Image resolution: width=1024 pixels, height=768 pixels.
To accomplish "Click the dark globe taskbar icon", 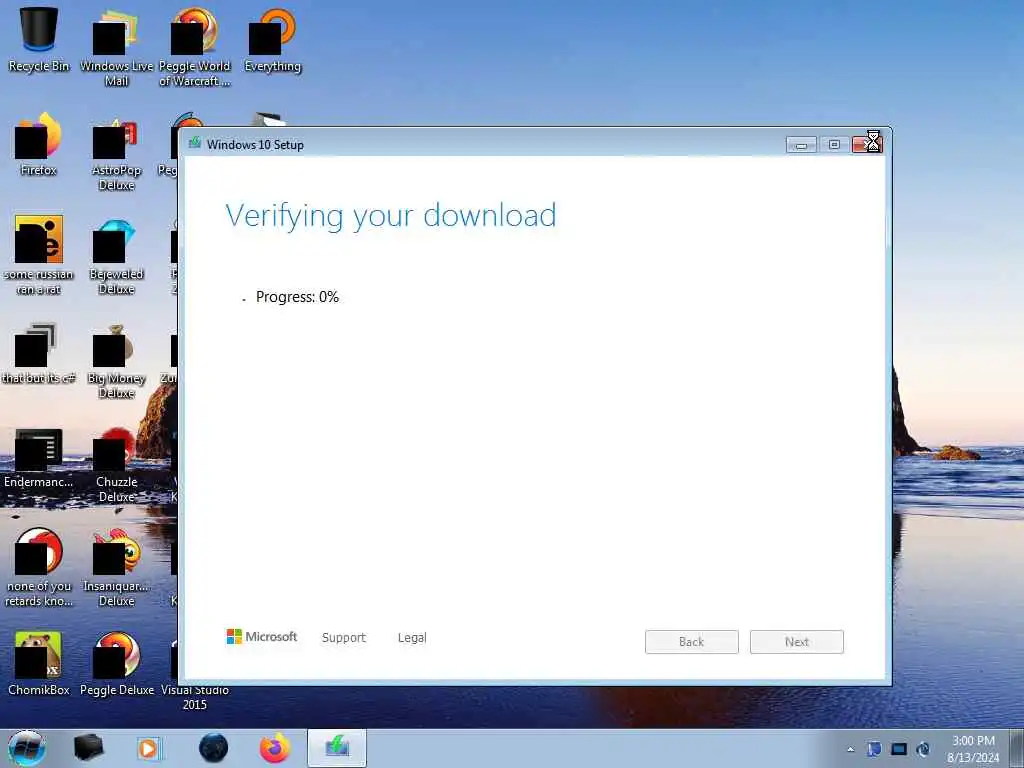I will click(x=214, y=748).
